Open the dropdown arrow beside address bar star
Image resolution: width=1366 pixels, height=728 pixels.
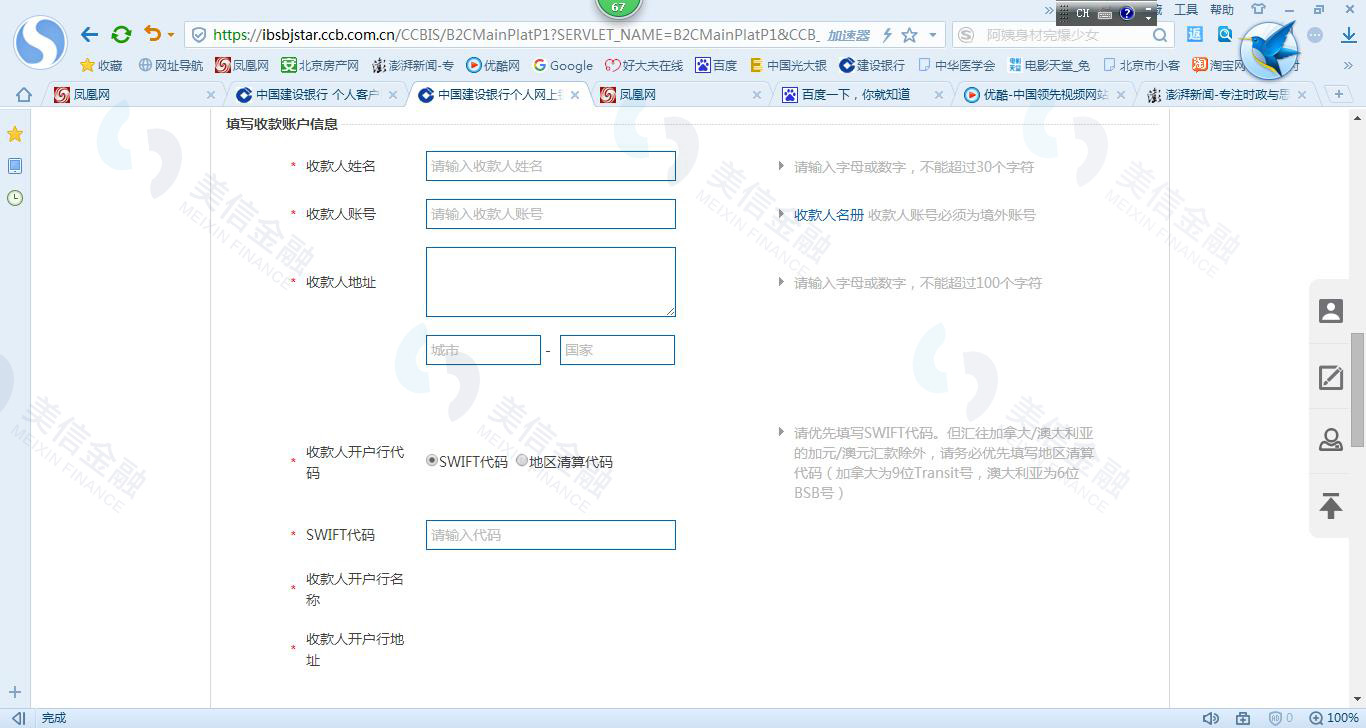coord(933,35)
